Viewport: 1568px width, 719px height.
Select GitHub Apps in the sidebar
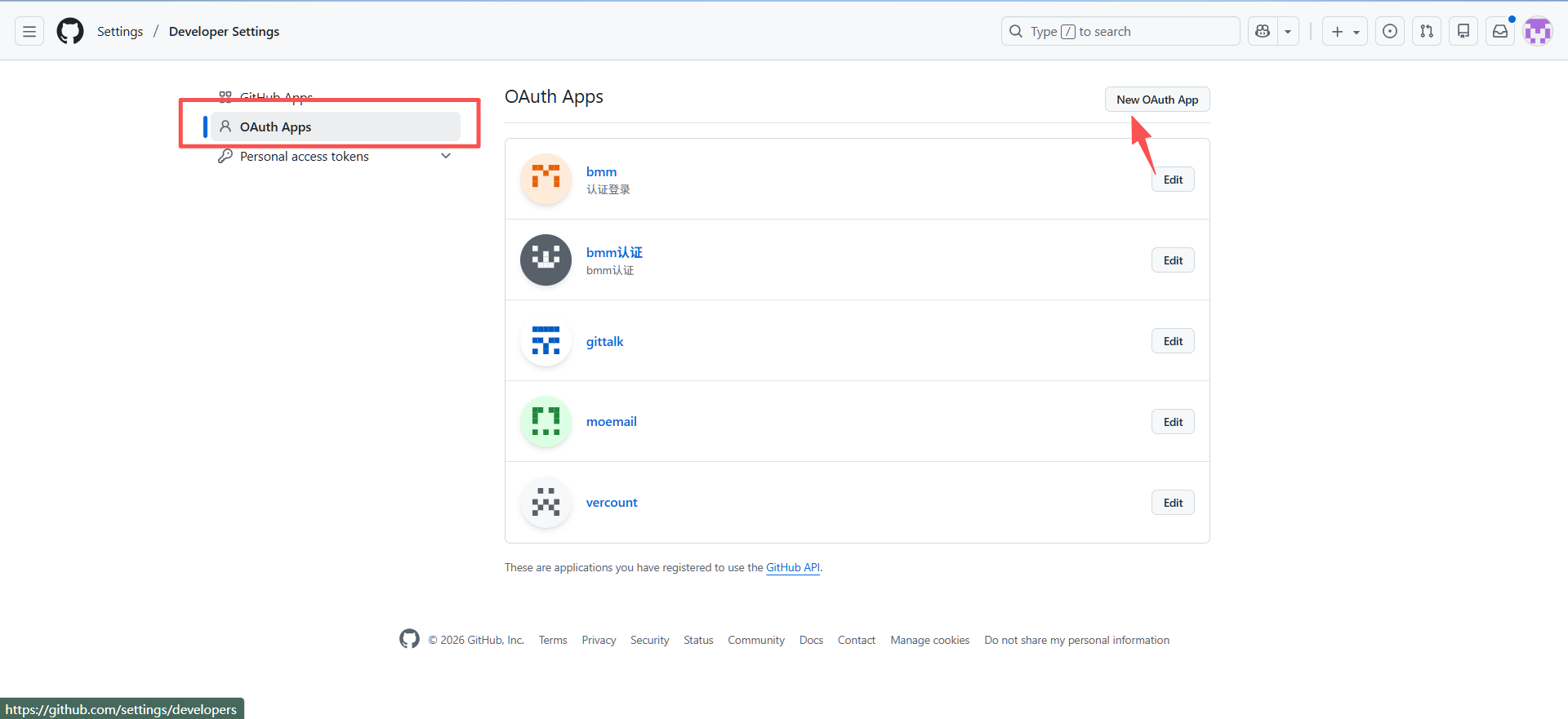pyautogui.click(x=276, y=97)
